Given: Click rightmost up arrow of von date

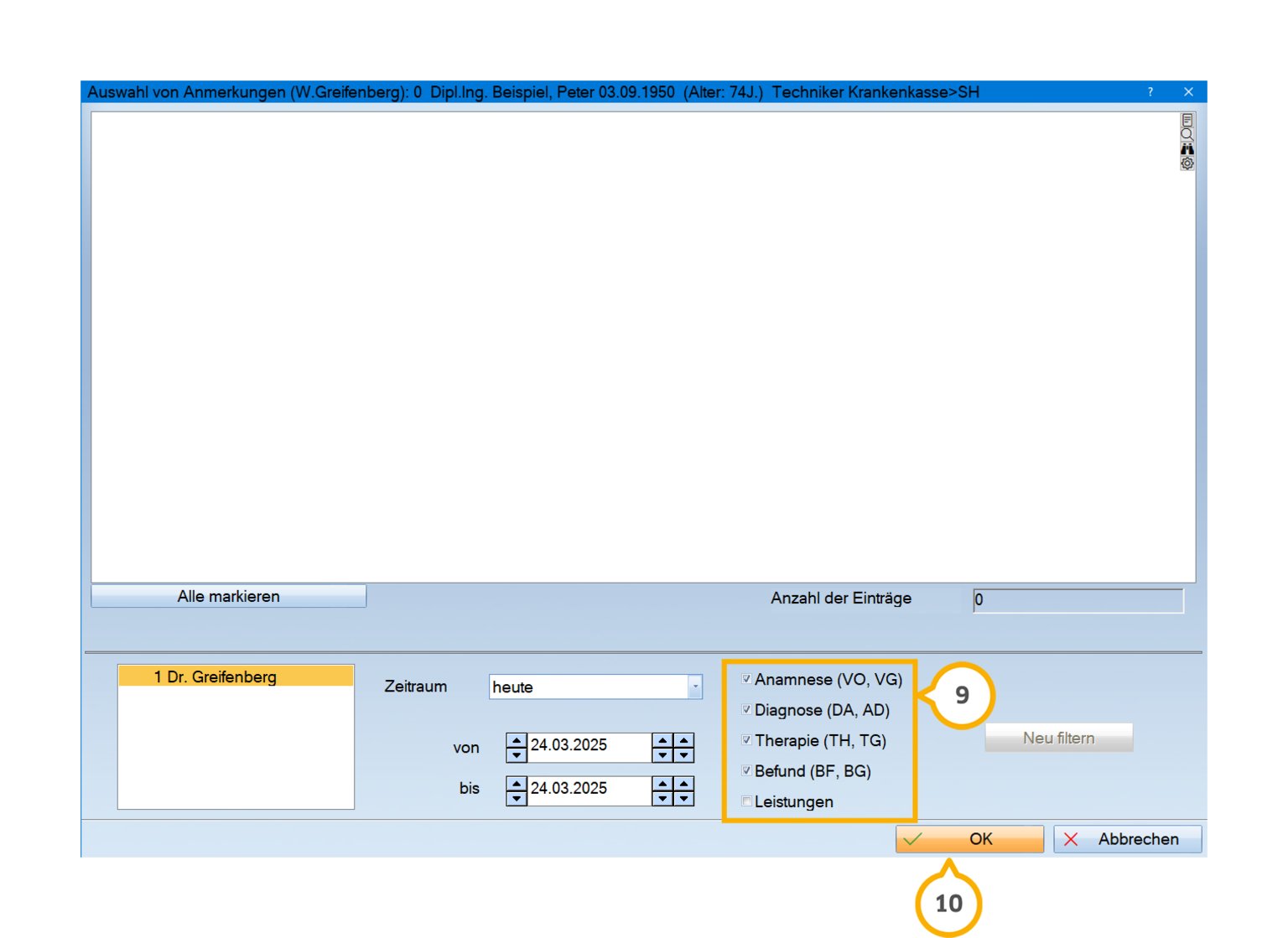Looking at the screenshot, I should pos(684,740).
